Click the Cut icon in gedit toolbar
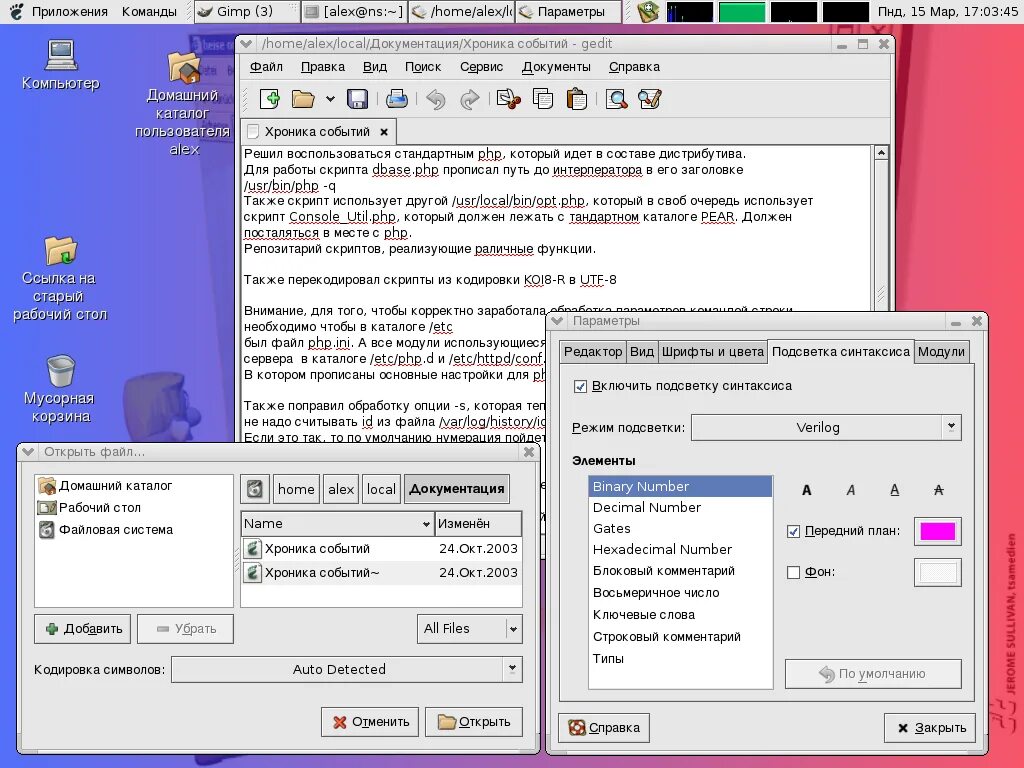This screenshot has height=768, width=1024. click(509, 99)
